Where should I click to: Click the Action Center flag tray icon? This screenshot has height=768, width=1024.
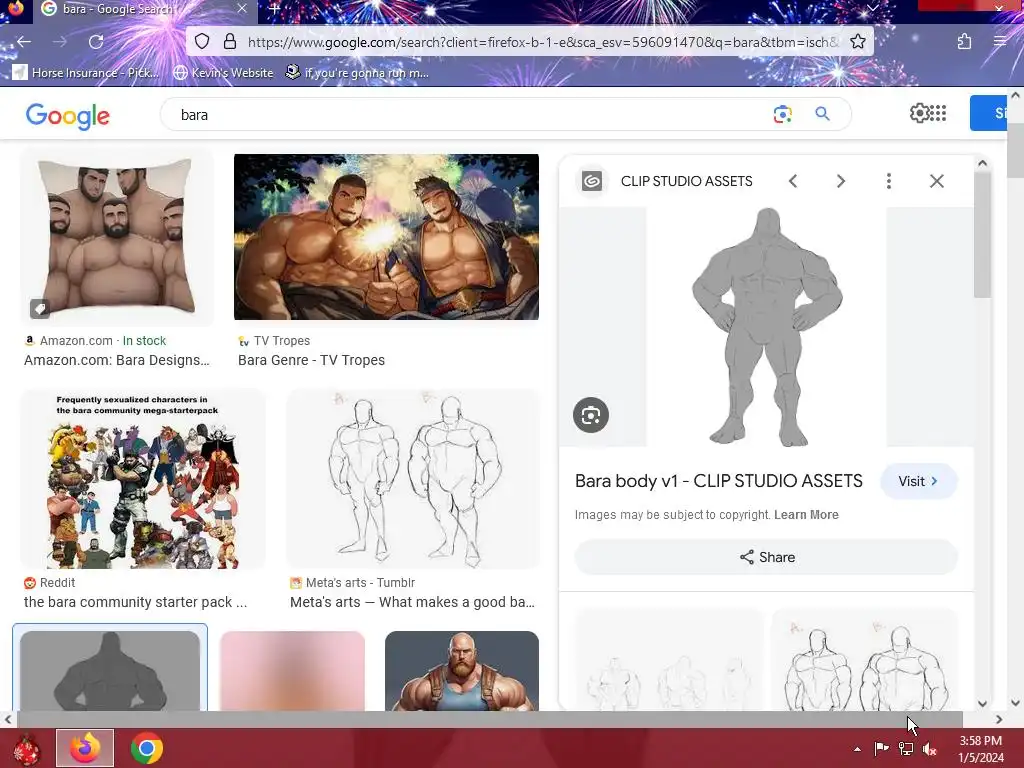(x=881, y=749)
